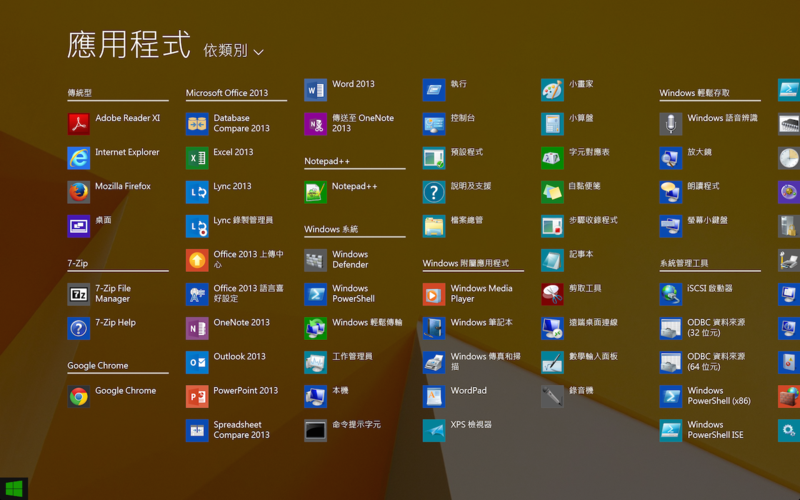Open the 7-Zip File Manager icon

79,294
